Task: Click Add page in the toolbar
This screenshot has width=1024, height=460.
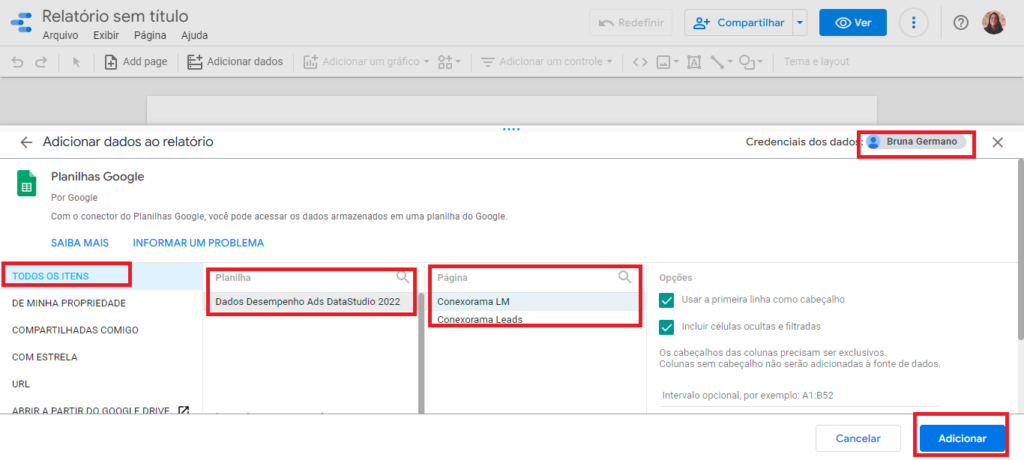Action: pyautogui.click(x=136, y=62)
